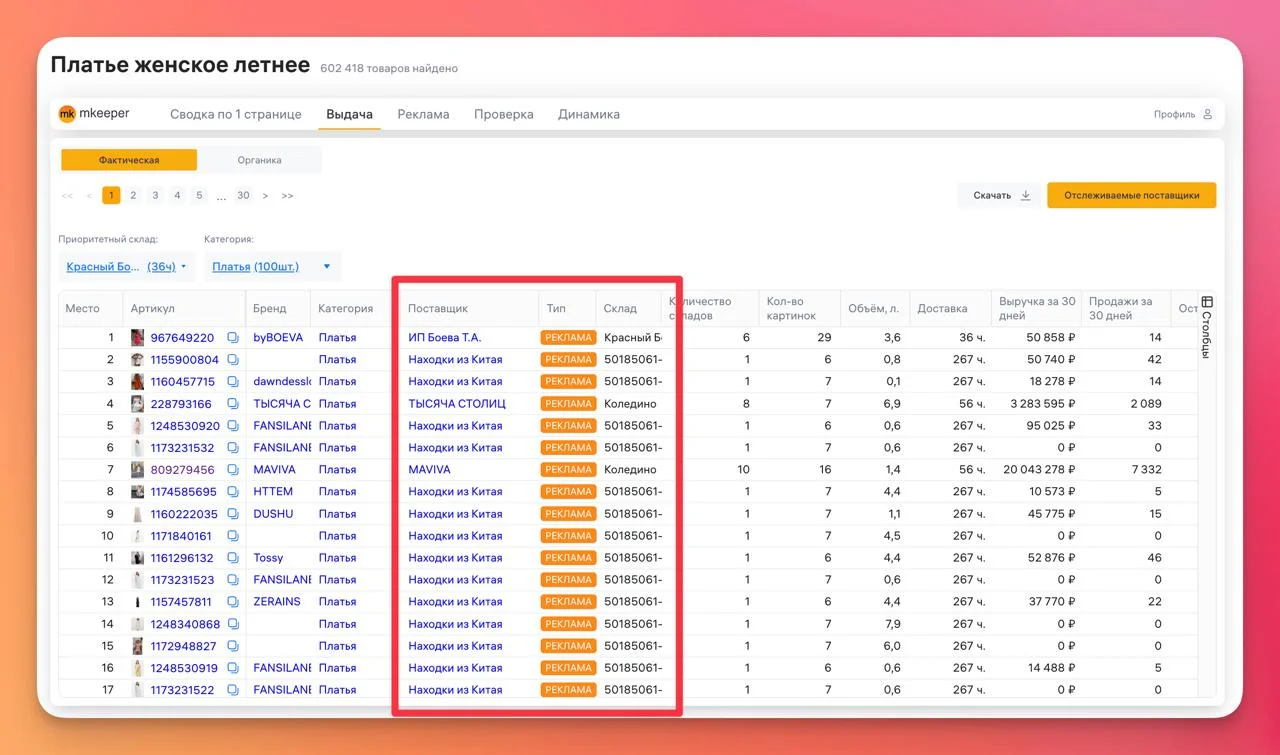Download results with the Скачать button

pyautogui.click(x=1000, y=195)
